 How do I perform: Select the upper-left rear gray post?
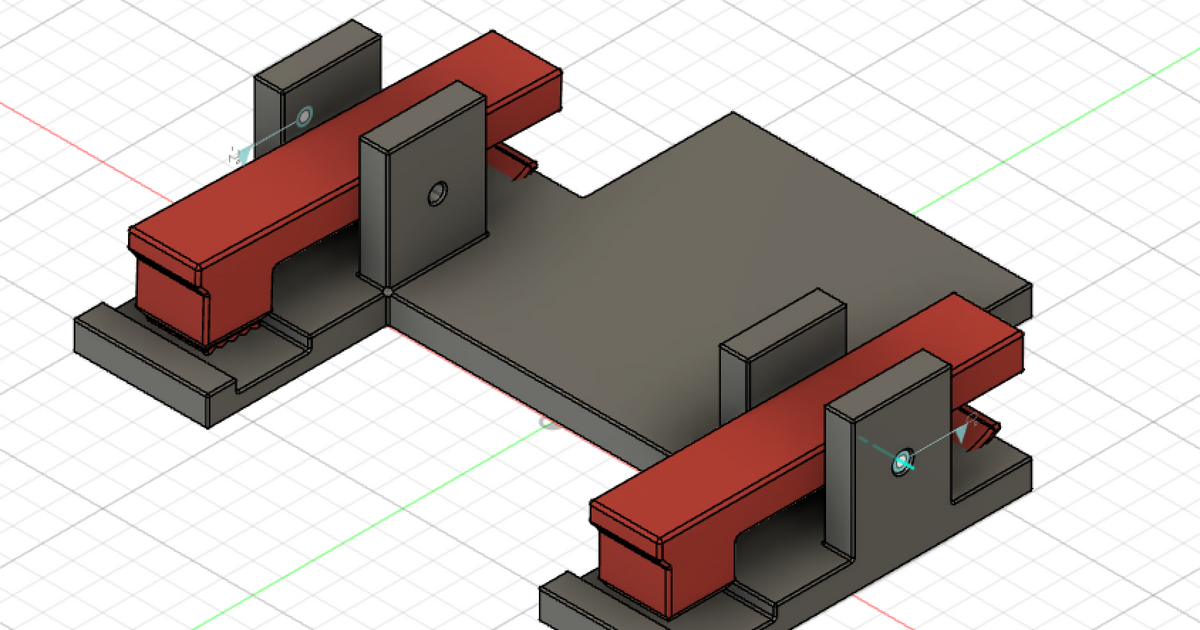275,100
